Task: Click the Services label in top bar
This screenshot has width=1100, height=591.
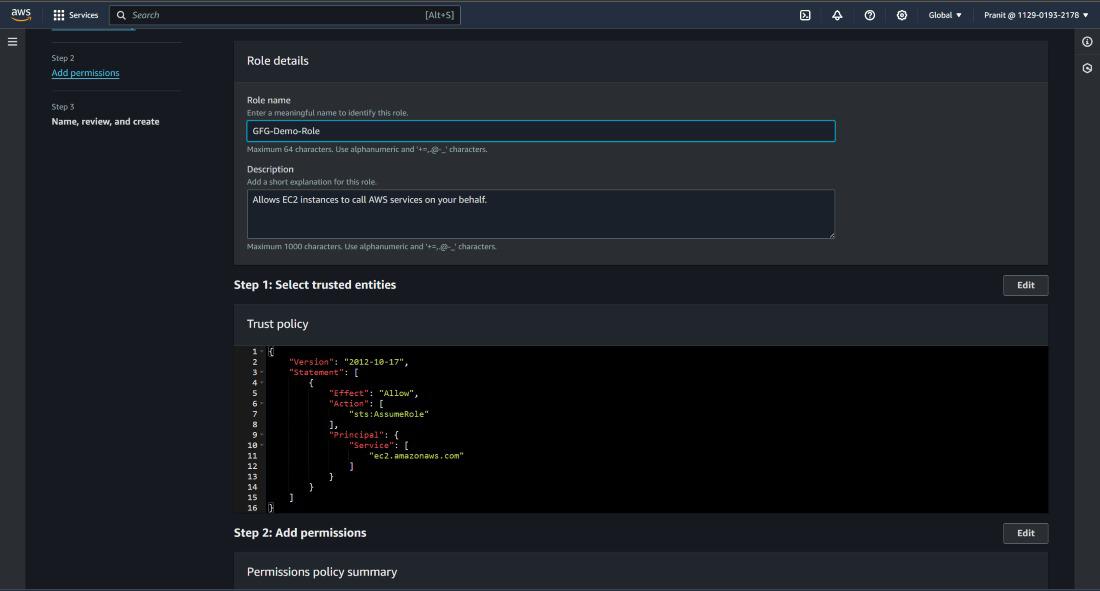Action: (83, 15)
